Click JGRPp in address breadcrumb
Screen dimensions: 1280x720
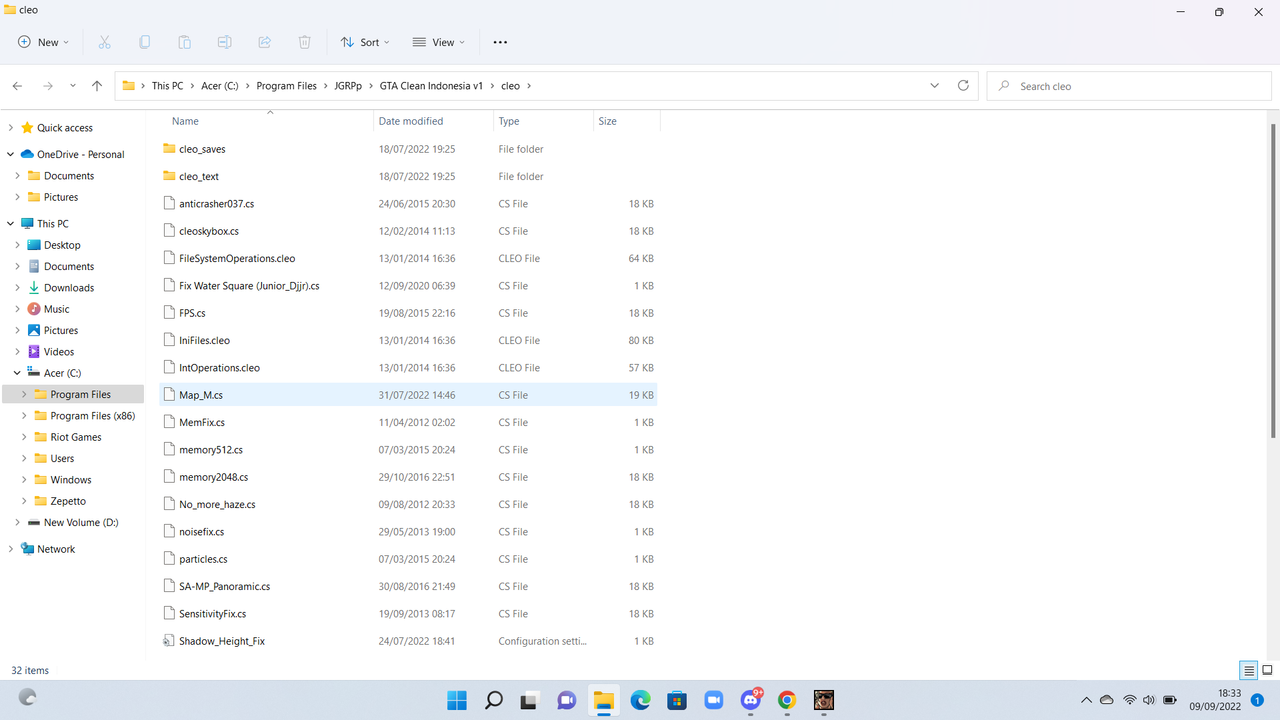(x=349, y=86)
